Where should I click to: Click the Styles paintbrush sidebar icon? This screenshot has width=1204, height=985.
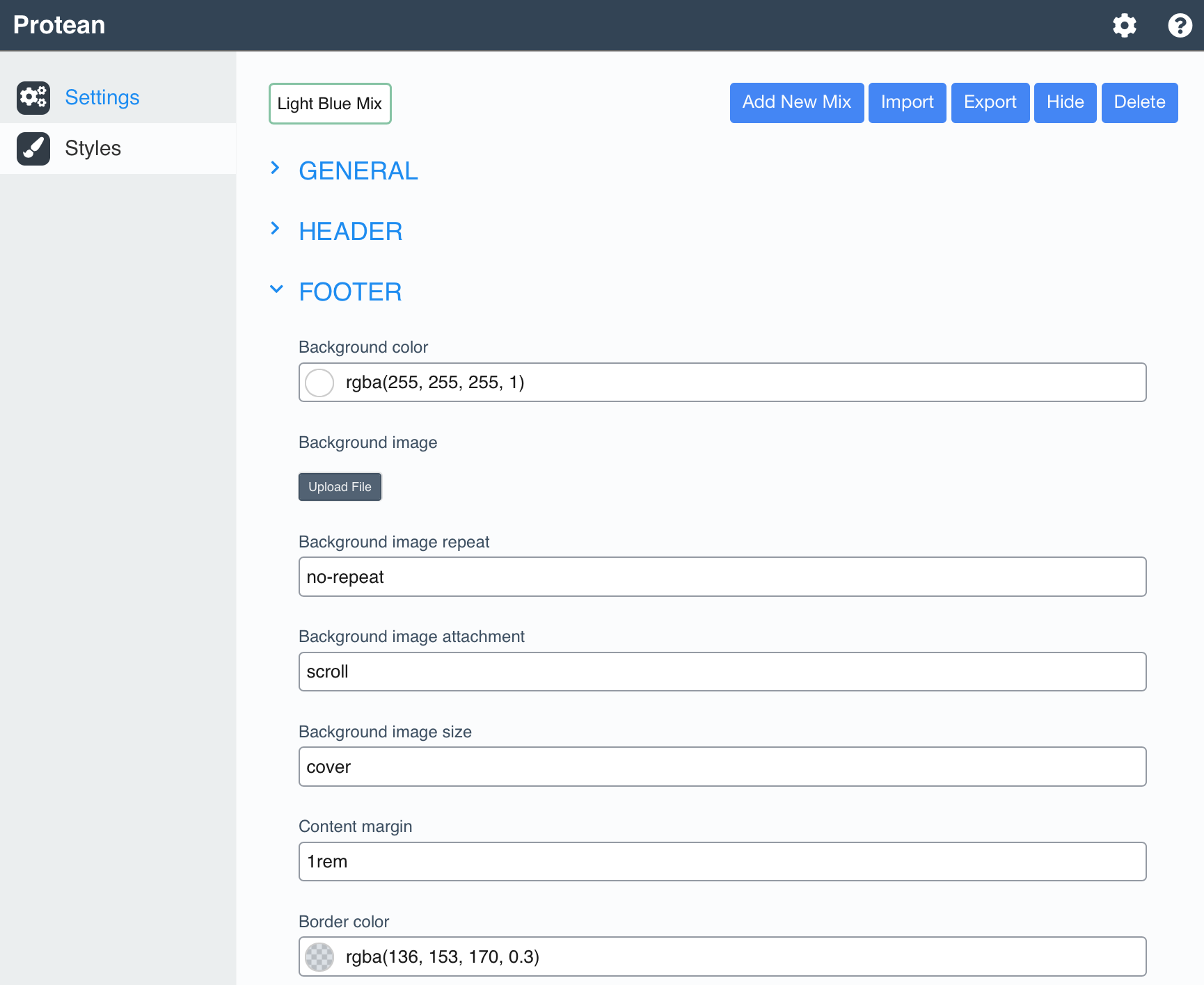[33, 148]
